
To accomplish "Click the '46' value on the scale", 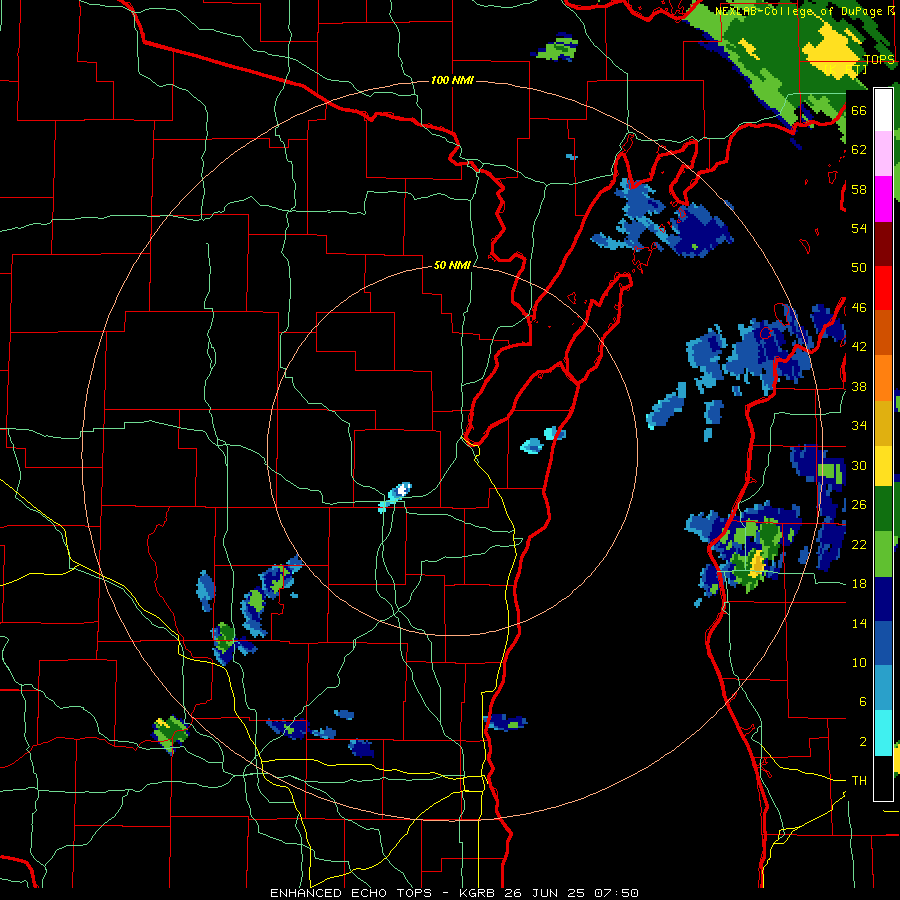I will tap(859, 308).
